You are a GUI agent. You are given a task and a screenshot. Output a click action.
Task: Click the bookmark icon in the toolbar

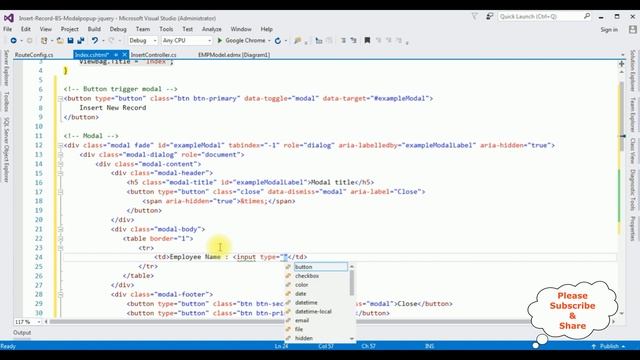pyautogui.click(x=367, y=40)
